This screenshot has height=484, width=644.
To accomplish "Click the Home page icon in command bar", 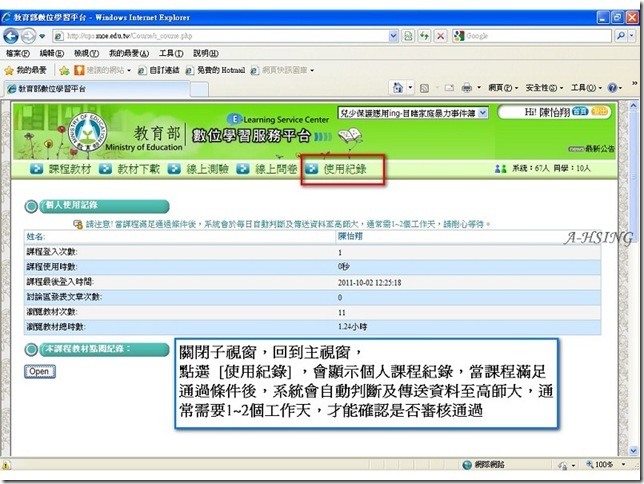I will click(398, 88).
